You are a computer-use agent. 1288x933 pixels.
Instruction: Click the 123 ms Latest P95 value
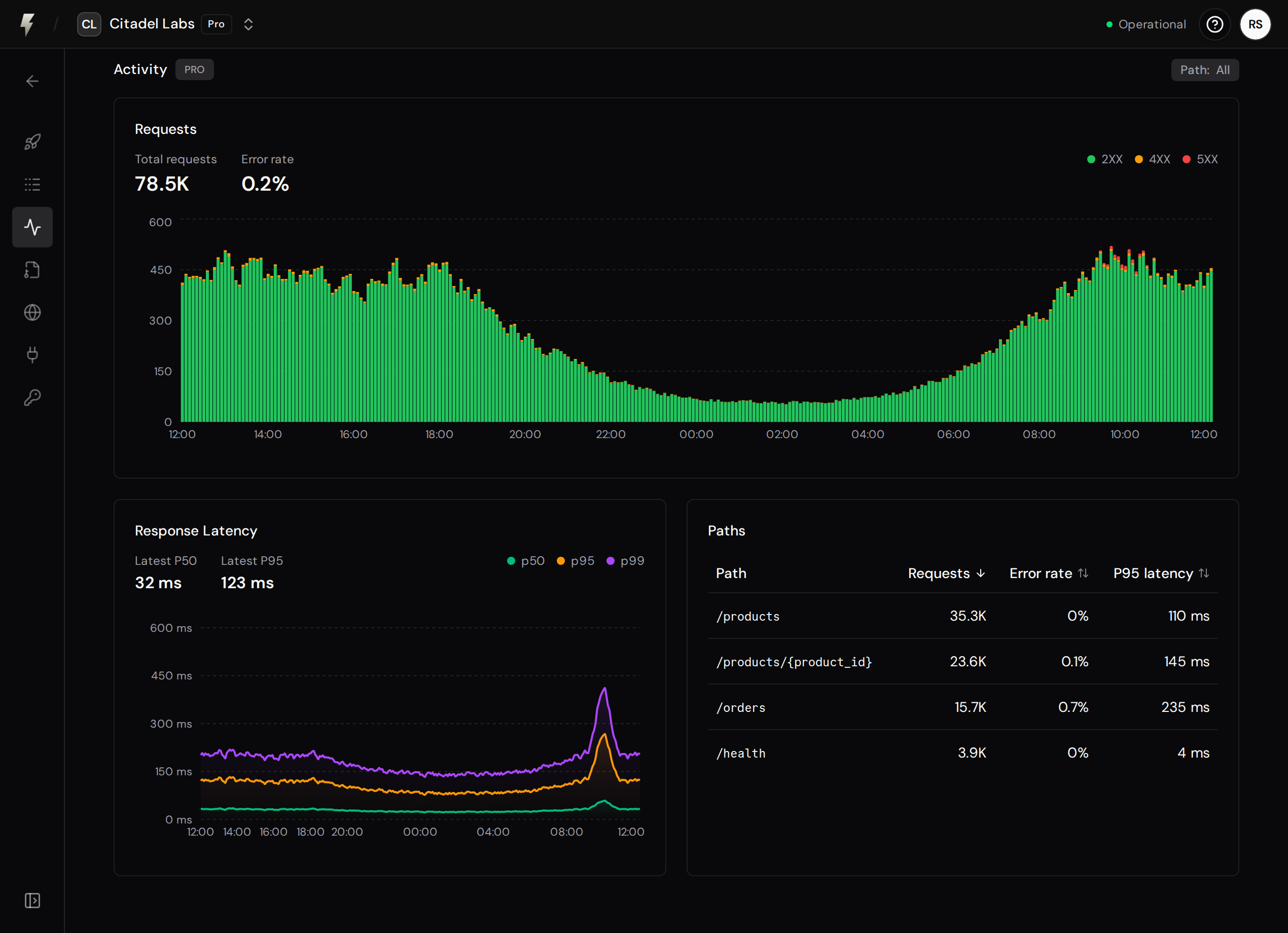point(247,583)
